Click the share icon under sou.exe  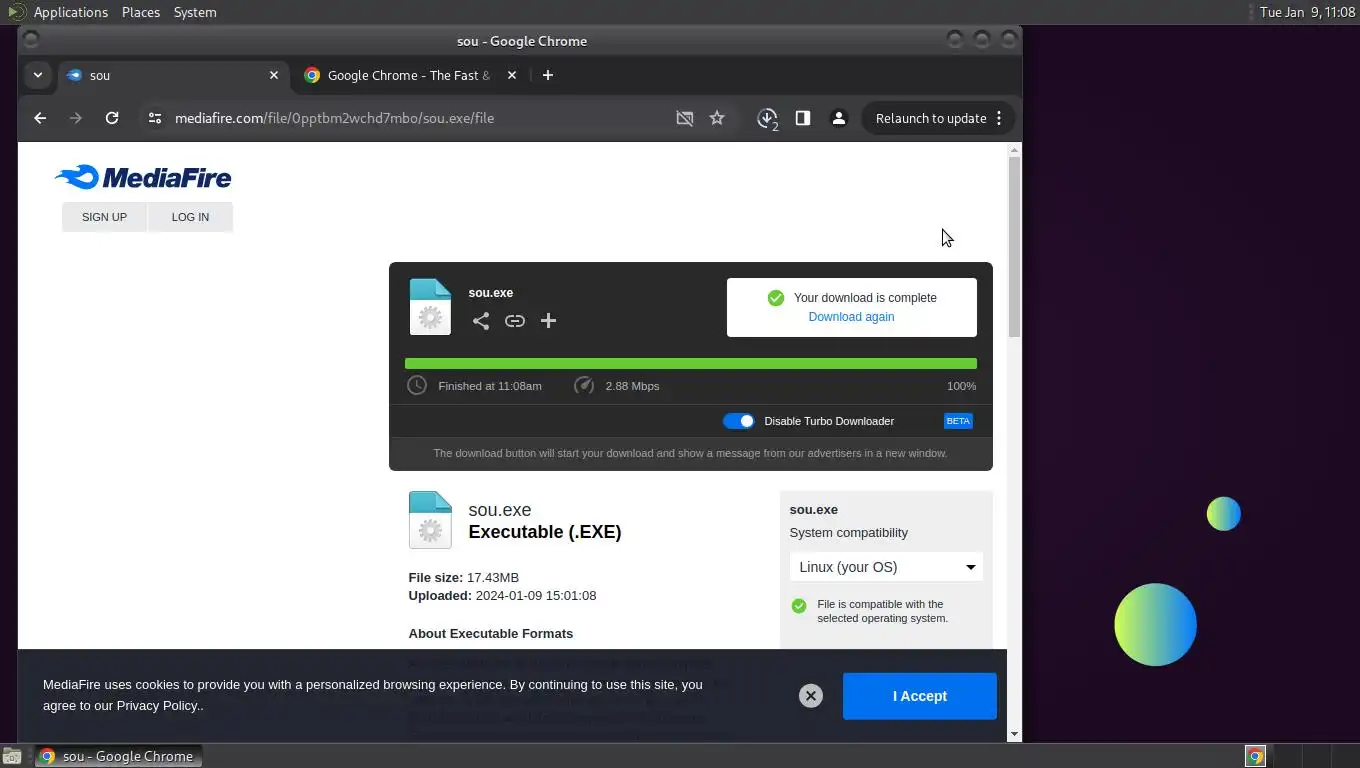481,321
